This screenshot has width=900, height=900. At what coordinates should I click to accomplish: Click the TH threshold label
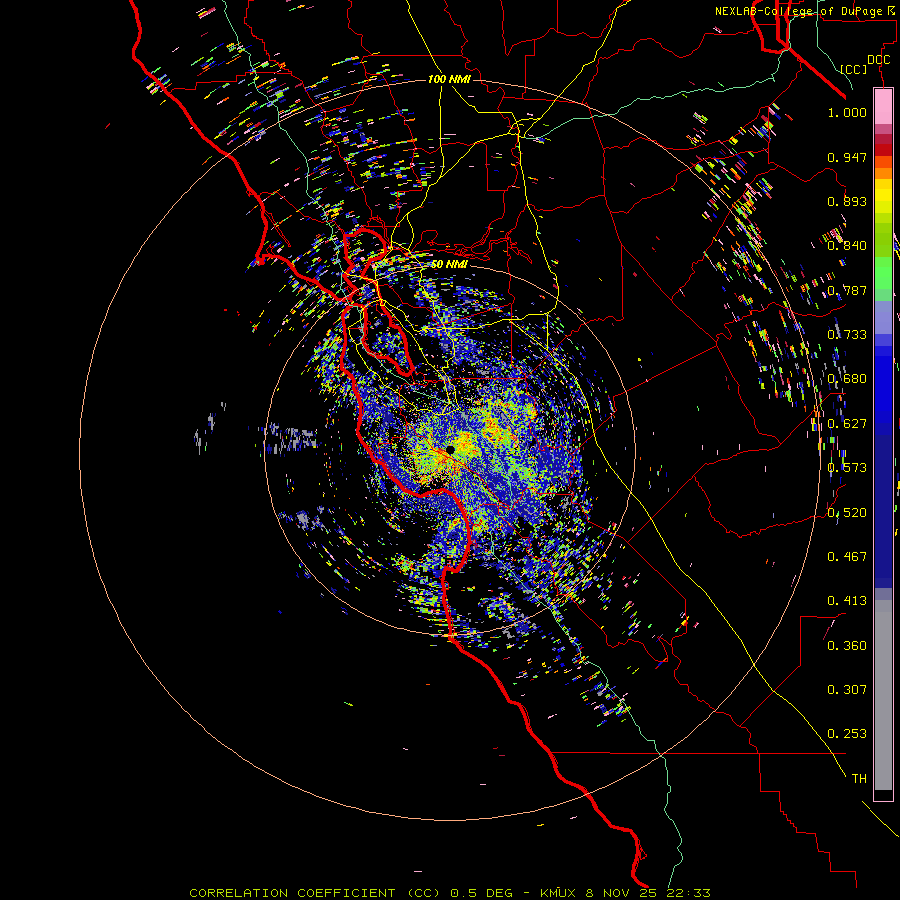click(x=859, y=779)
